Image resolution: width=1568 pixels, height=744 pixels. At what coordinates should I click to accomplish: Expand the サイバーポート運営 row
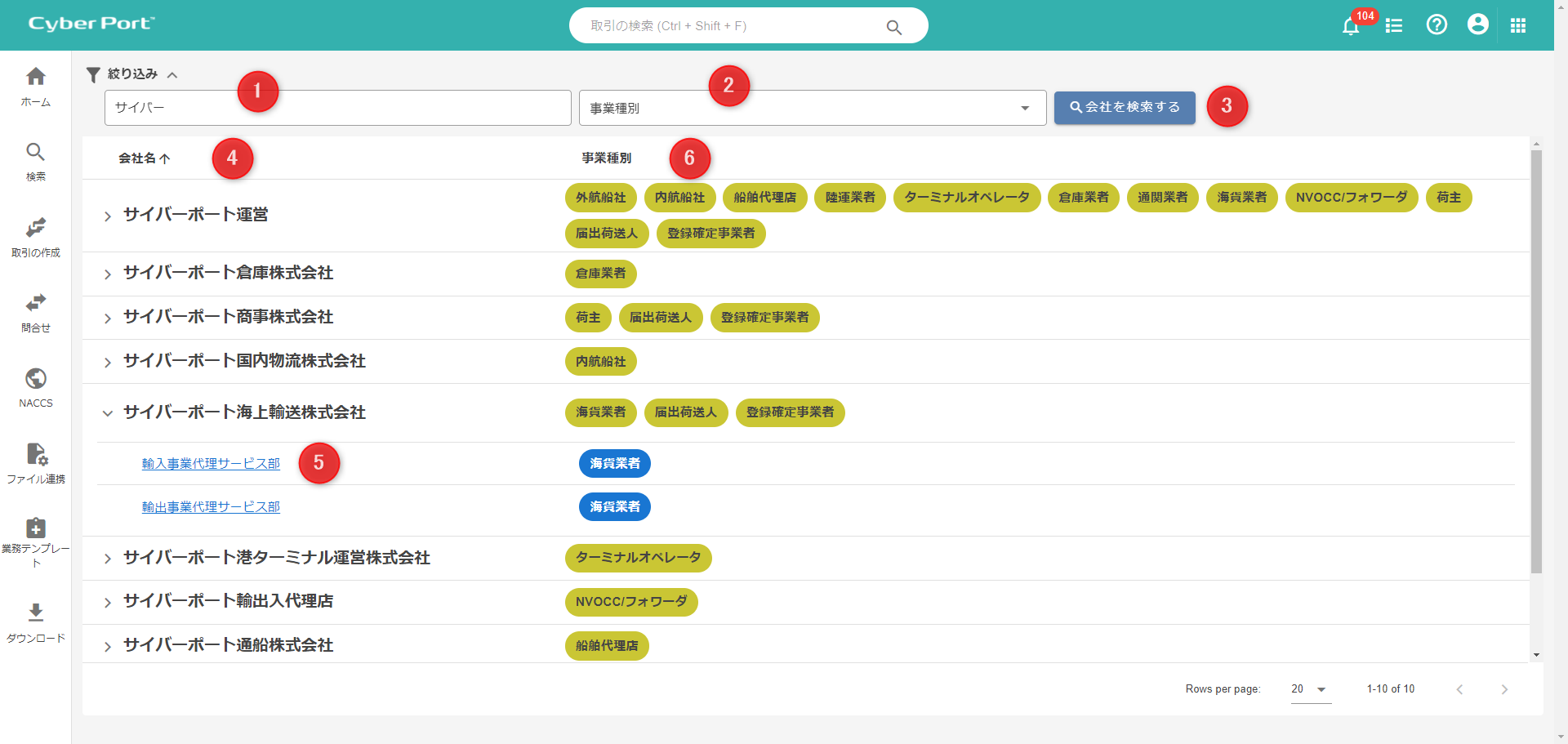pyautogui.click(x=108, y=216)
